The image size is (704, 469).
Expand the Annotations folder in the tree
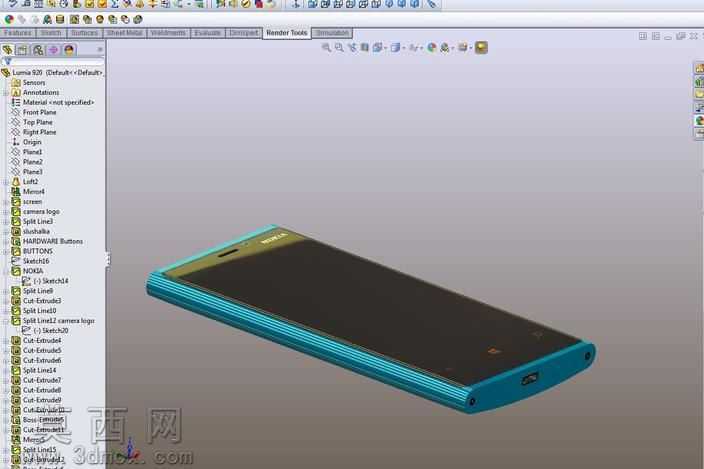(6, 92)
